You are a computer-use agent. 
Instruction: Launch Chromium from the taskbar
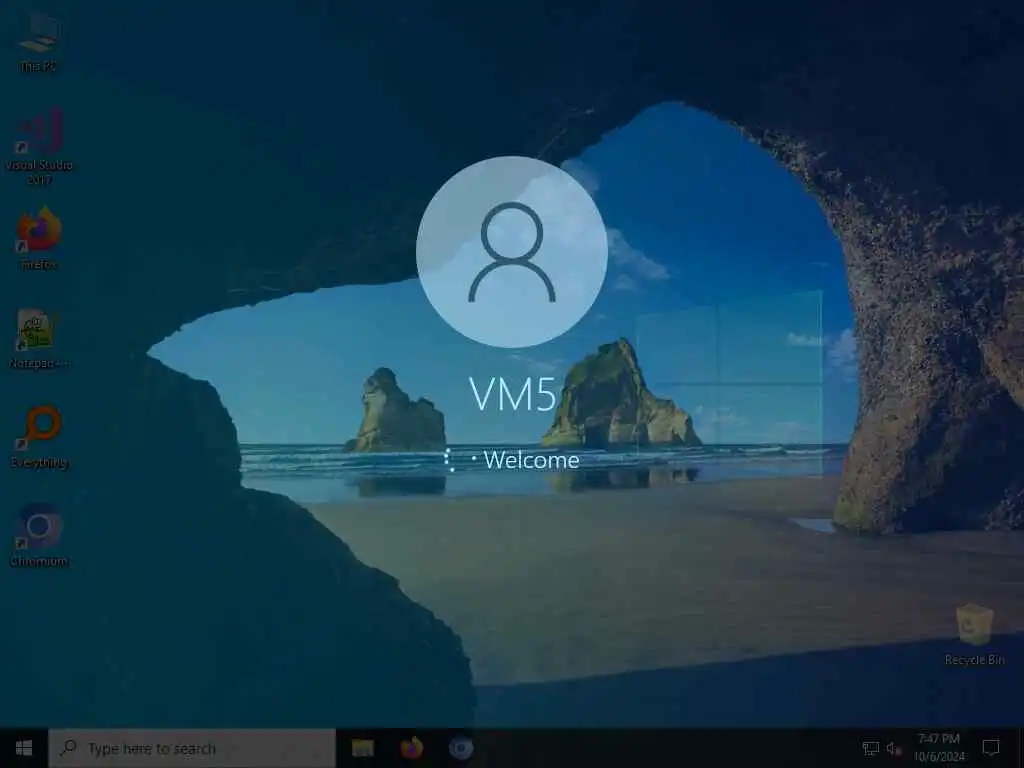(x=460, y=748)
